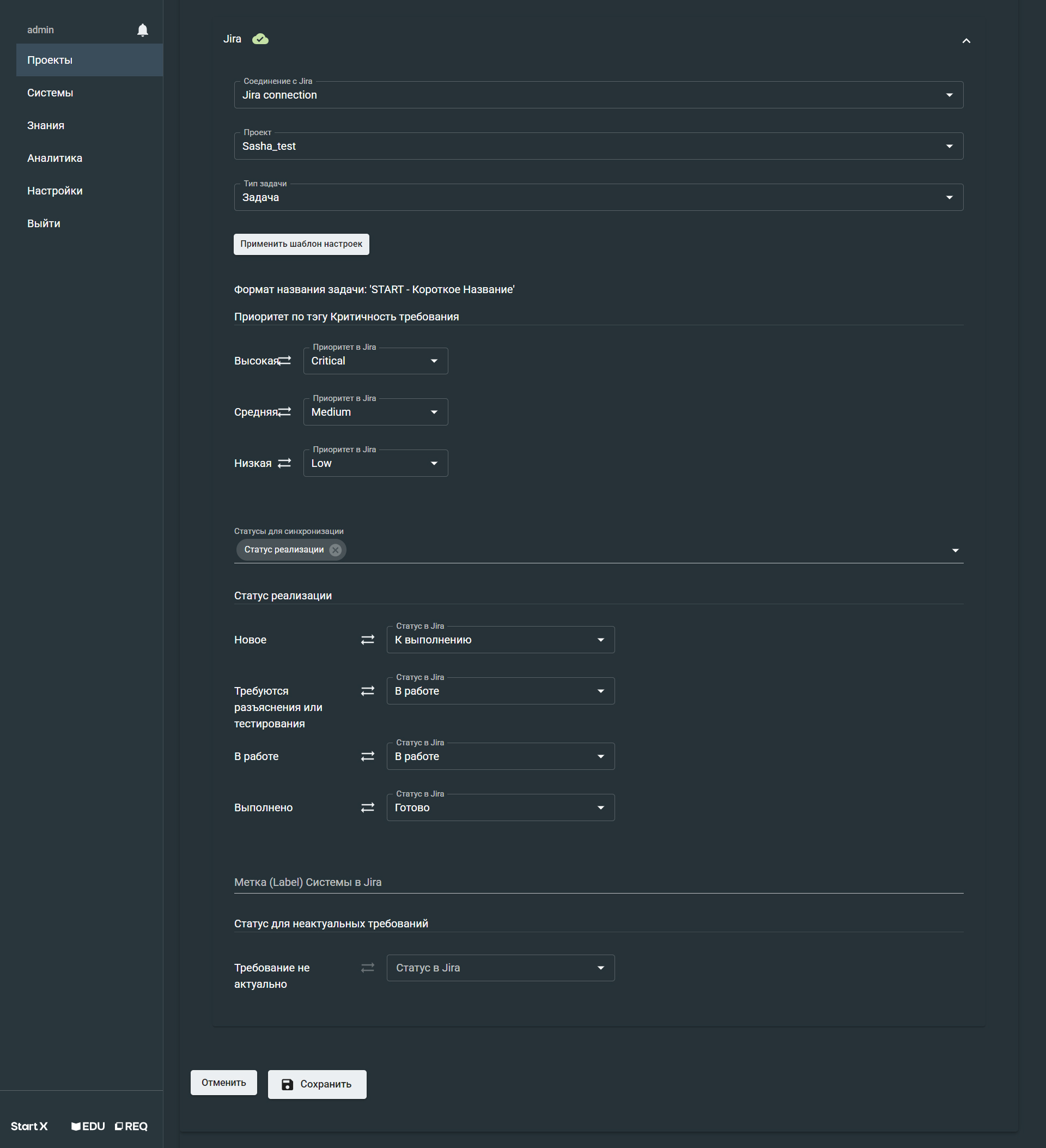1046x1148 pixels.
Task: Click Метка (Label) Системы в Jira field
Action: point(598,882)
